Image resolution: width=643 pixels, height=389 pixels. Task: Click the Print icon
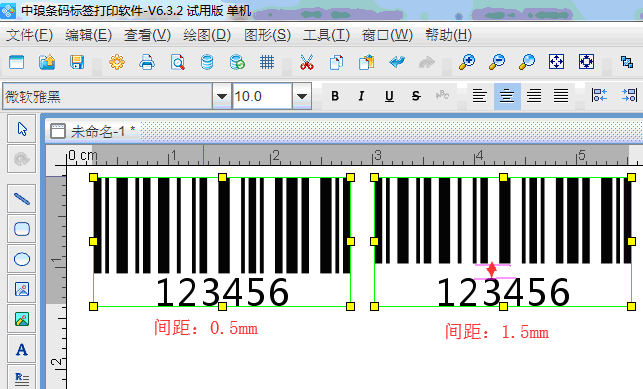[147, 62]
